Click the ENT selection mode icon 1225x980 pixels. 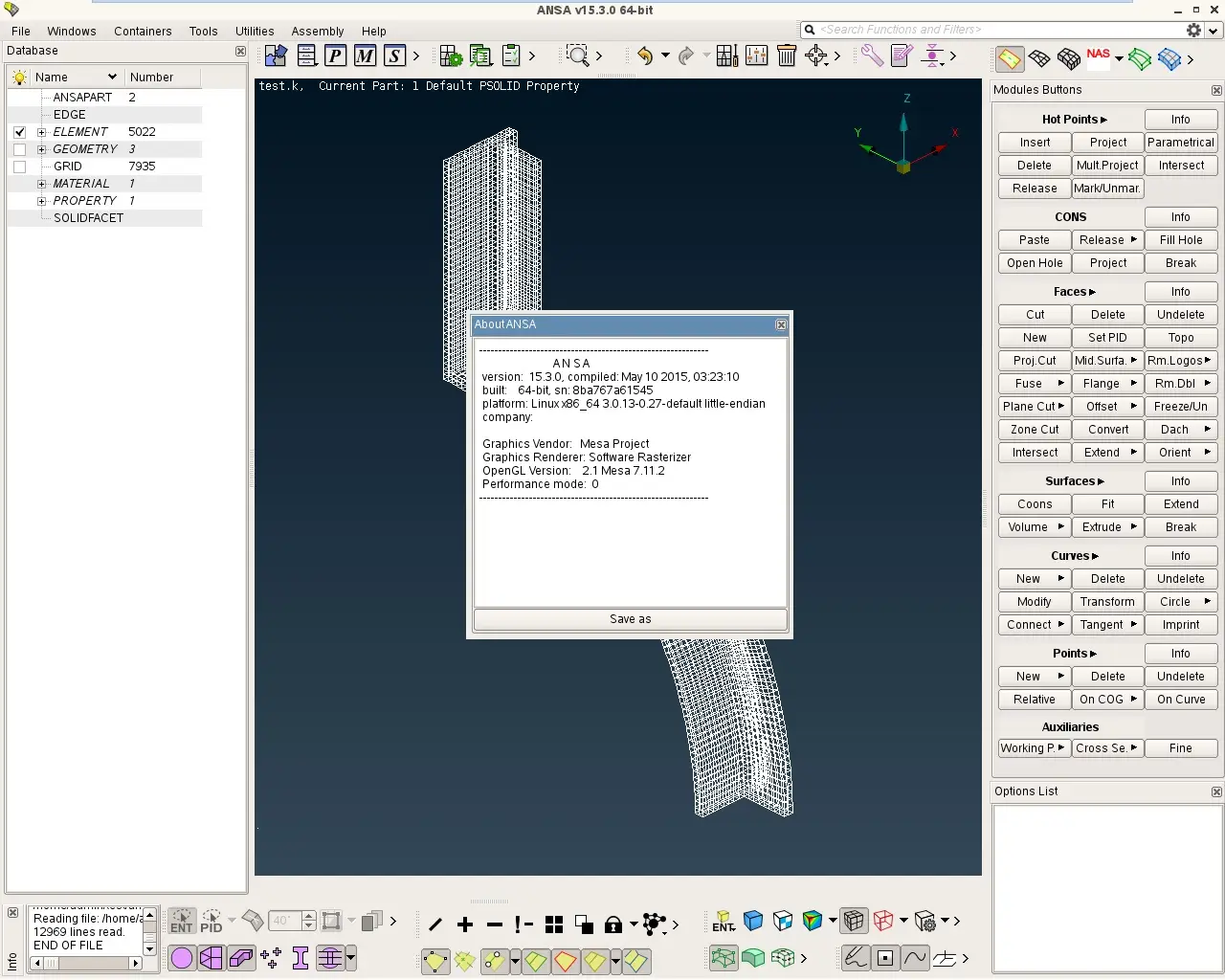click(182, 921)
